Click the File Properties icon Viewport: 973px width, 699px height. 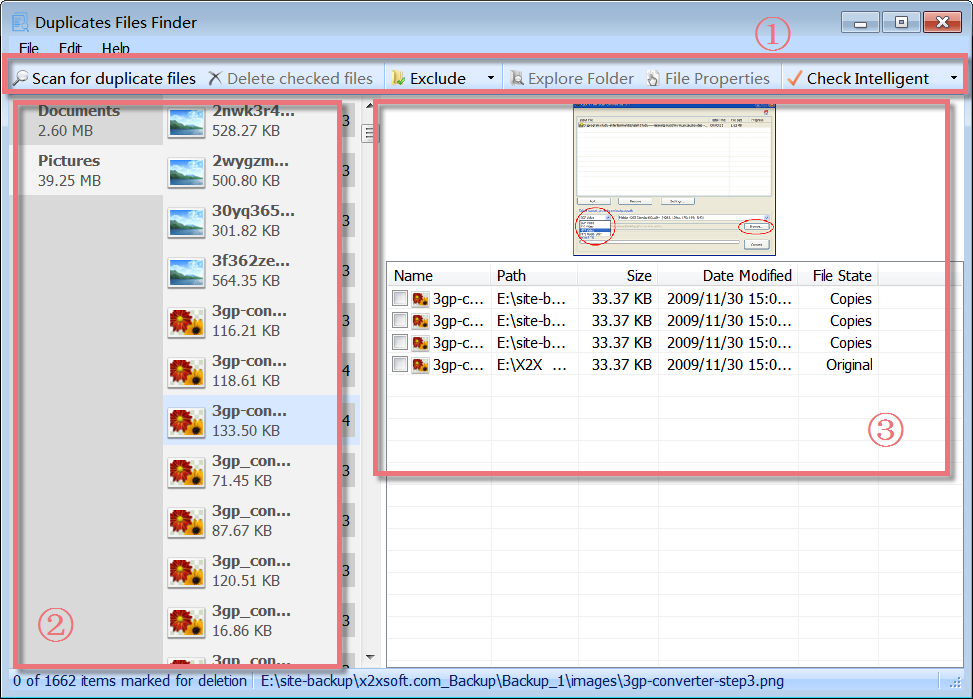tap(651, 77)
